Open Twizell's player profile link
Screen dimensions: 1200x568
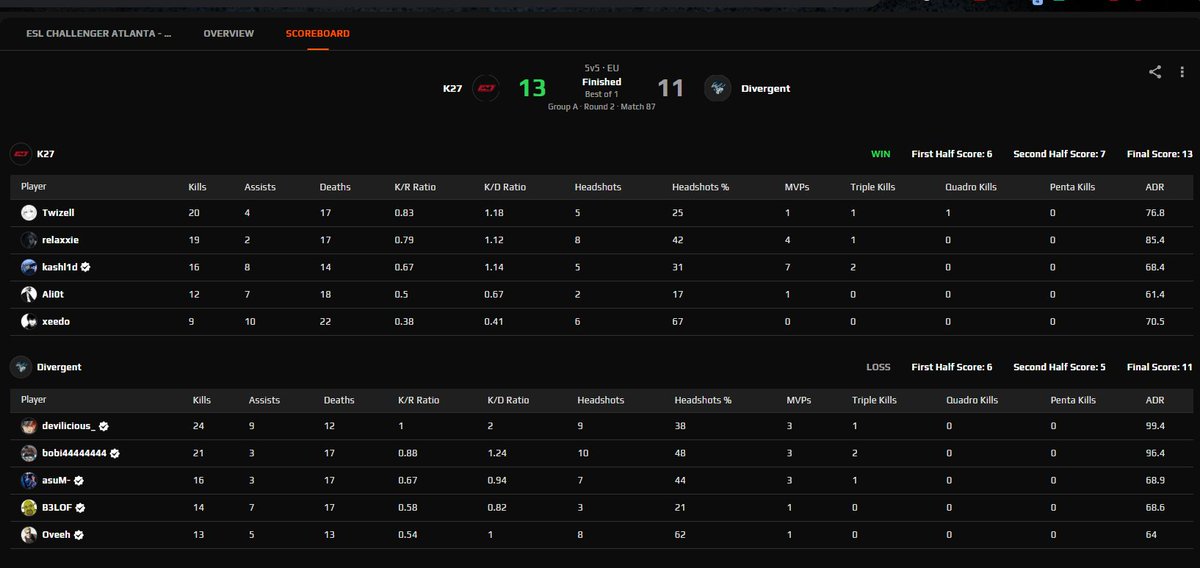coord(58,213)
